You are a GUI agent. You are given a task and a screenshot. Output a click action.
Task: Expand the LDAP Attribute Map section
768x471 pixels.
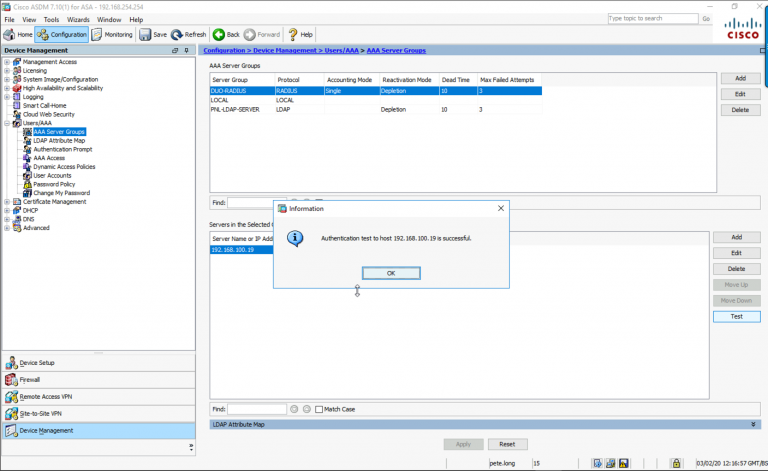(x=753, y=424)
